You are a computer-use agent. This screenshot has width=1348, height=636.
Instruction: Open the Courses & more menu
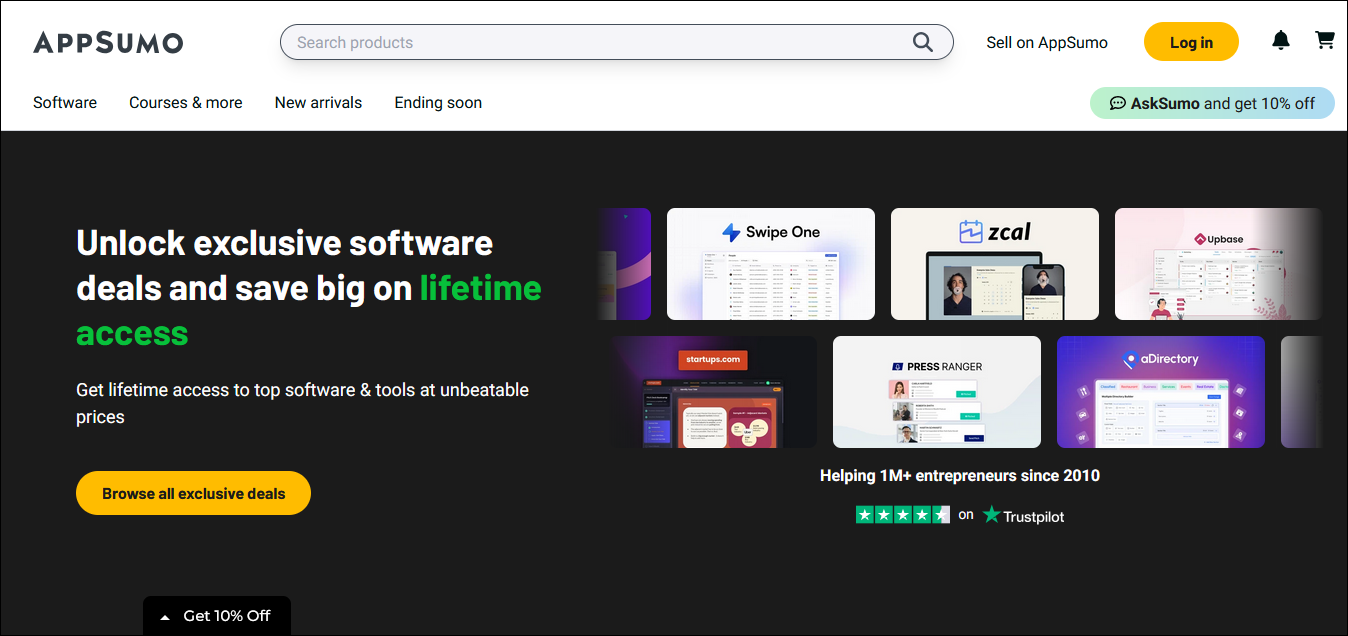[x=186, y=102]
